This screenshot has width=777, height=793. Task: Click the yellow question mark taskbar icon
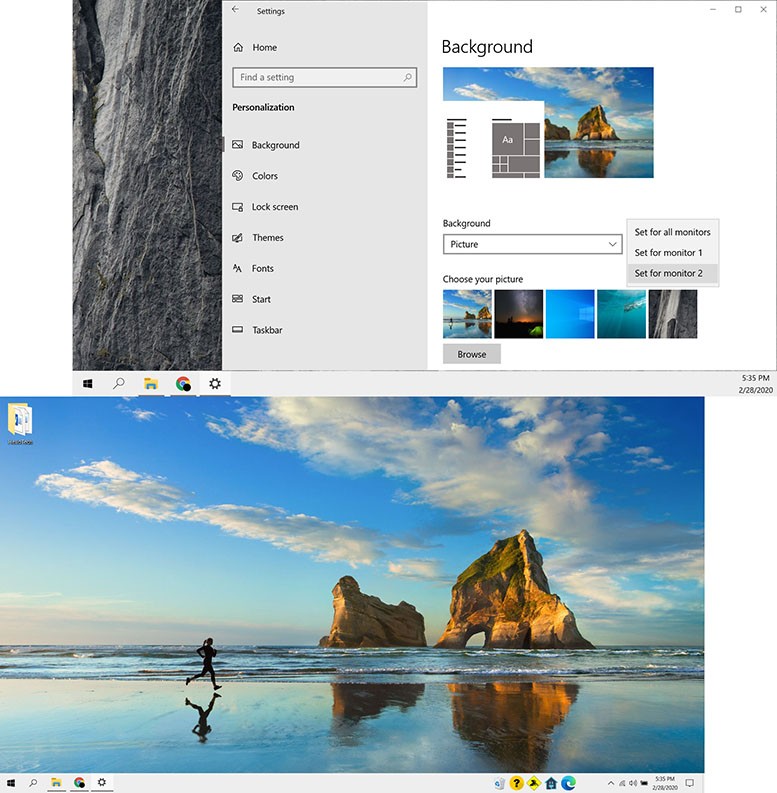pyautogui.click(x=516, y=783)
